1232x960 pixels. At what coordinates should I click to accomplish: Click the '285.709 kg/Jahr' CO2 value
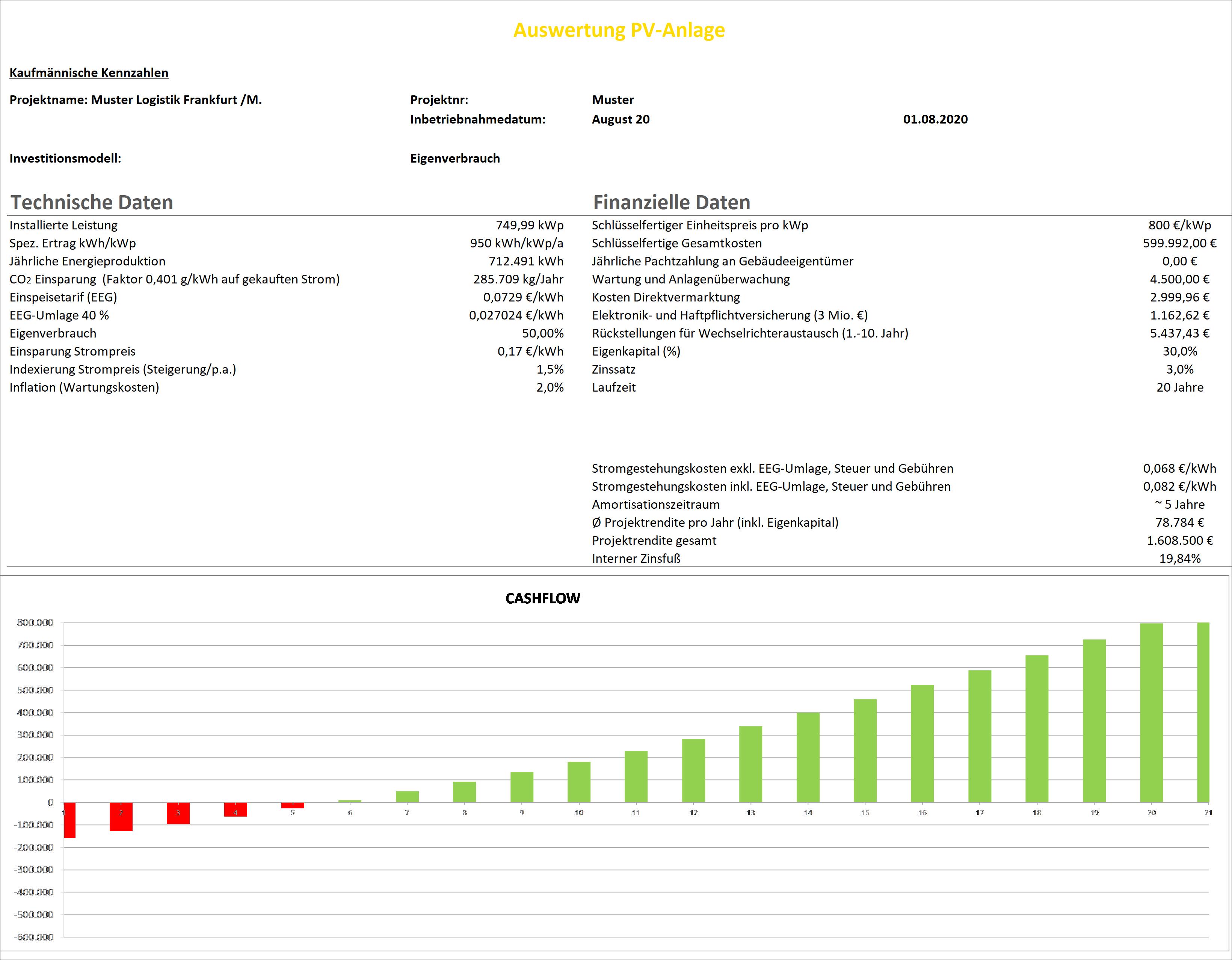tap(518, 280)
